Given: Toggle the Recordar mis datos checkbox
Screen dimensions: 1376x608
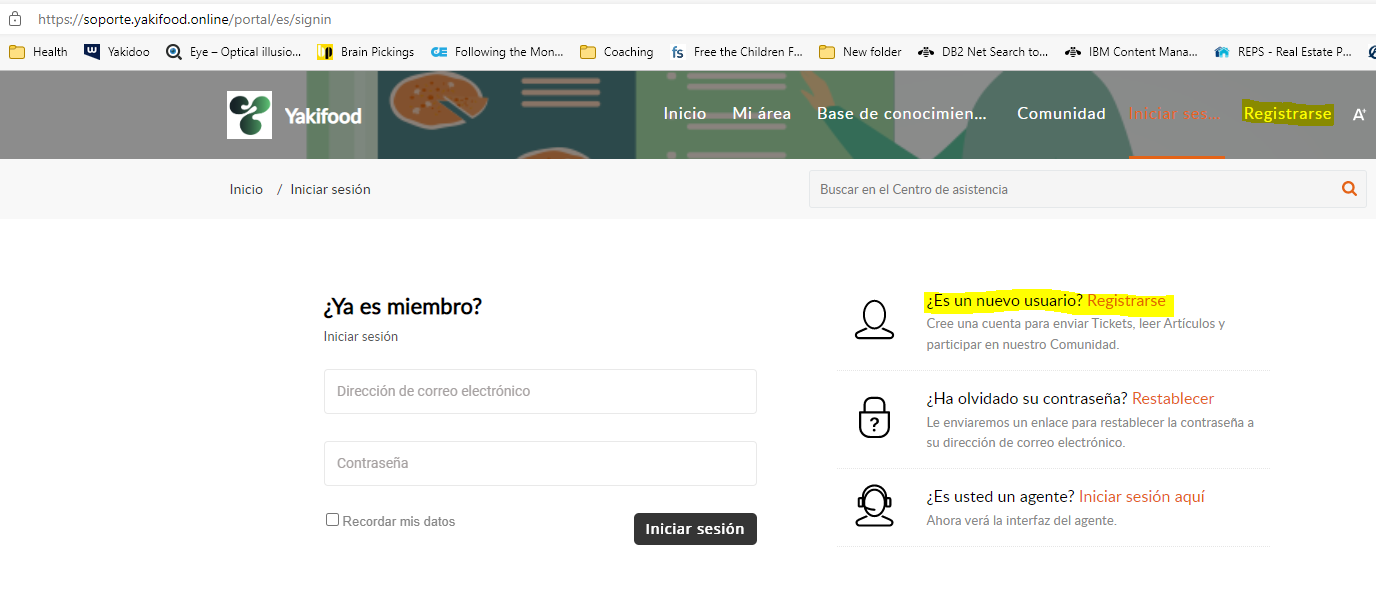Looking at the screenshot, I should click(332, 520).
